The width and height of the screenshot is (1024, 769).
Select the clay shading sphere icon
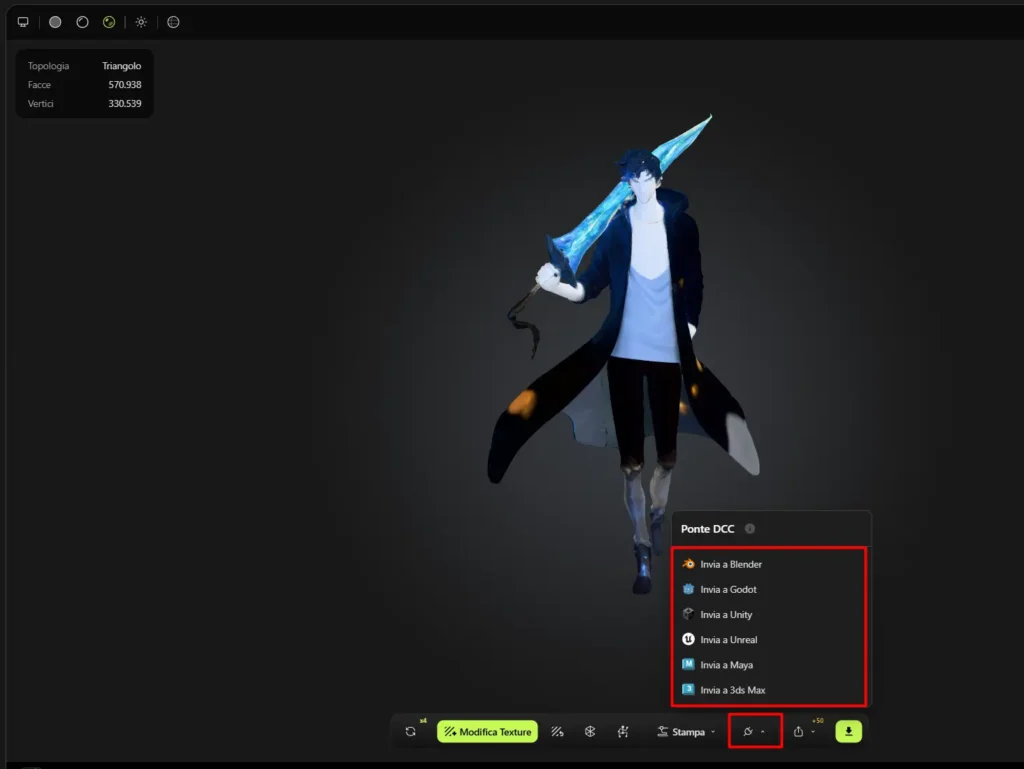[81, 22]
